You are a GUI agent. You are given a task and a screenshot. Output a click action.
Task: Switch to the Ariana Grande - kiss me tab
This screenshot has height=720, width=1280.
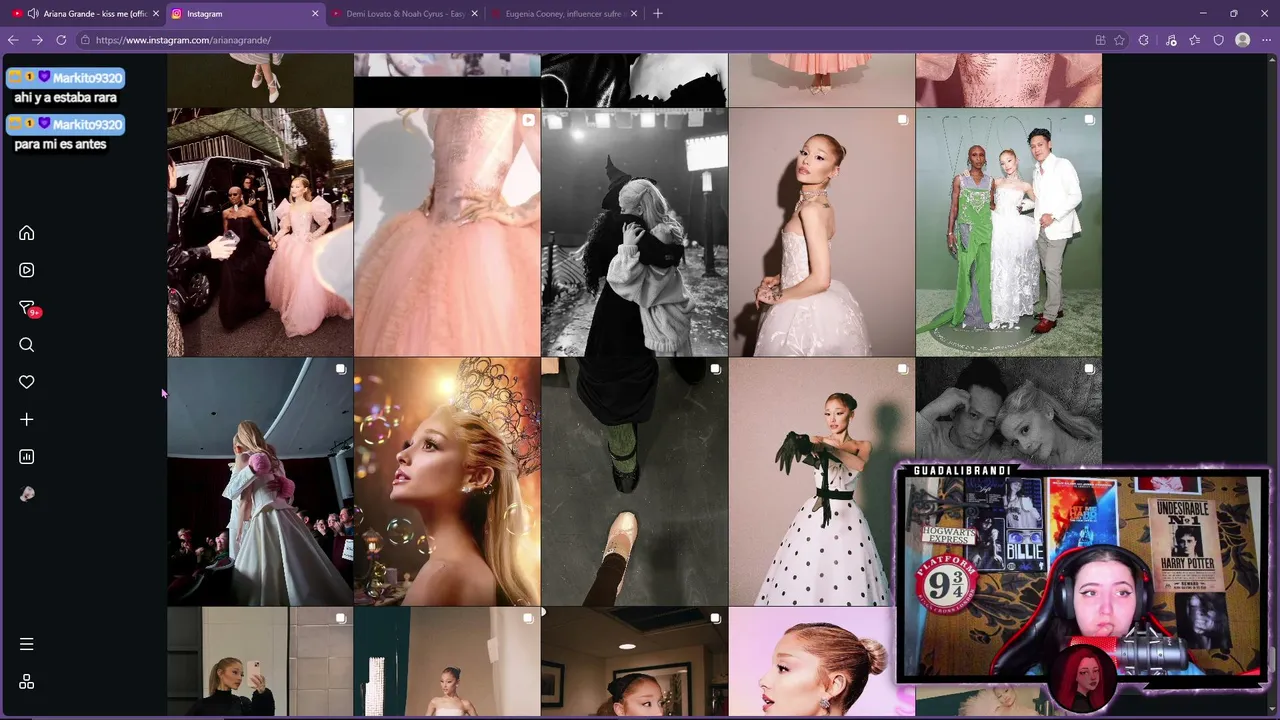coord(84,14)
